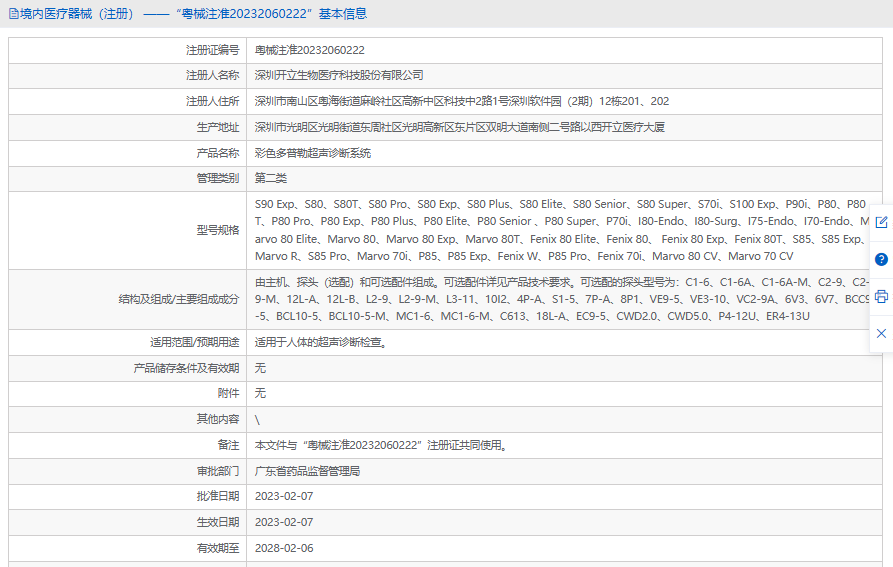Close the detail page with X icon
Viewport: 893px width, 567px height.
click(881, 334)
